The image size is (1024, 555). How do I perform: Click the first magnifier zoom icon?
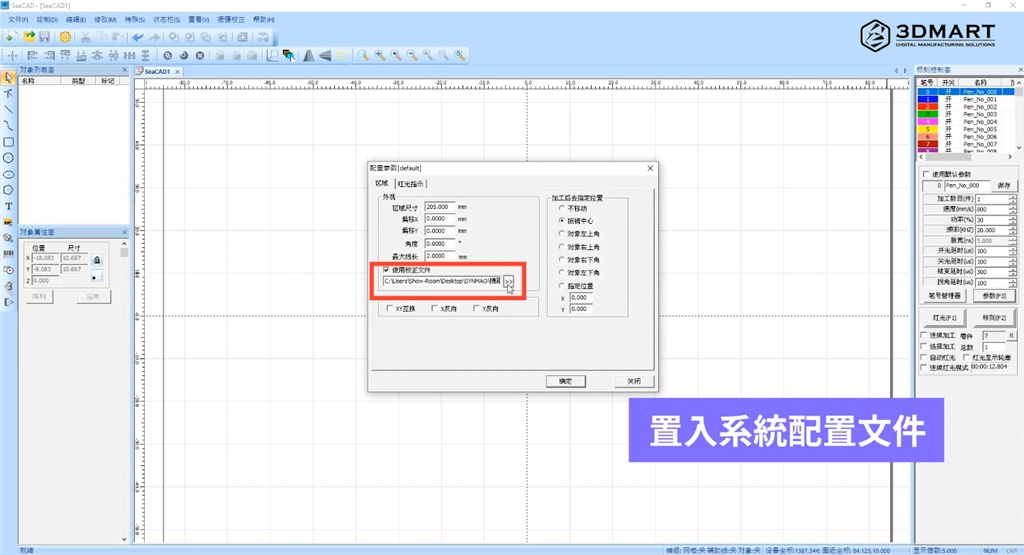tap(365, 55)
